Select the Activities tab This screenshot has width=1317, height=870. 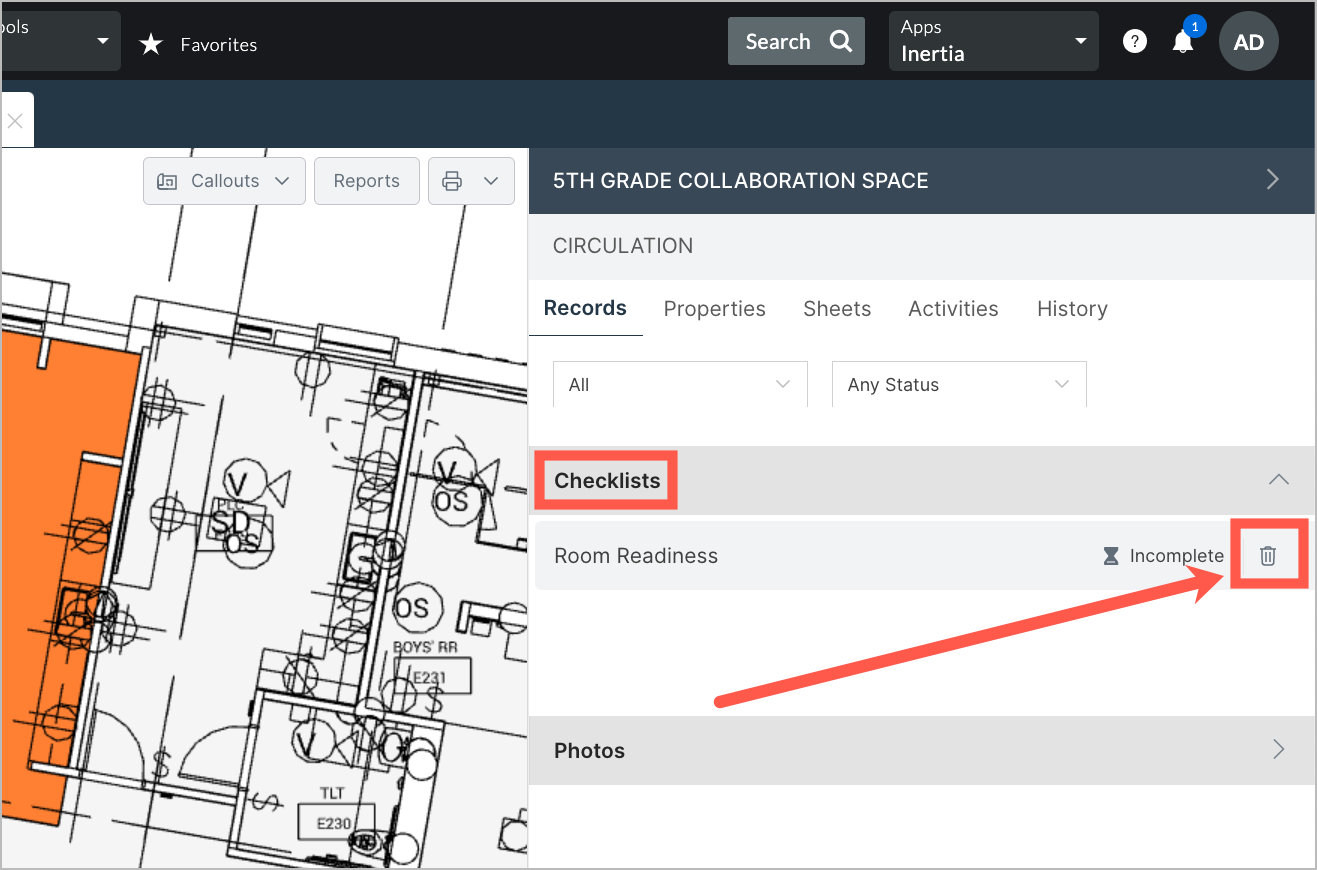[952, 308]
